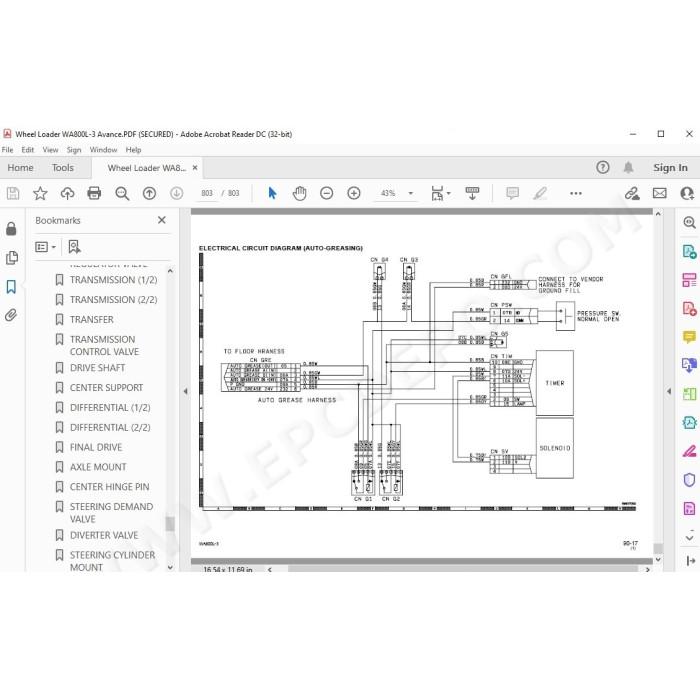Image resolution: width=700 pixels, height=700 pixels.
Task: Open the View menu
Action: [50, 150]
